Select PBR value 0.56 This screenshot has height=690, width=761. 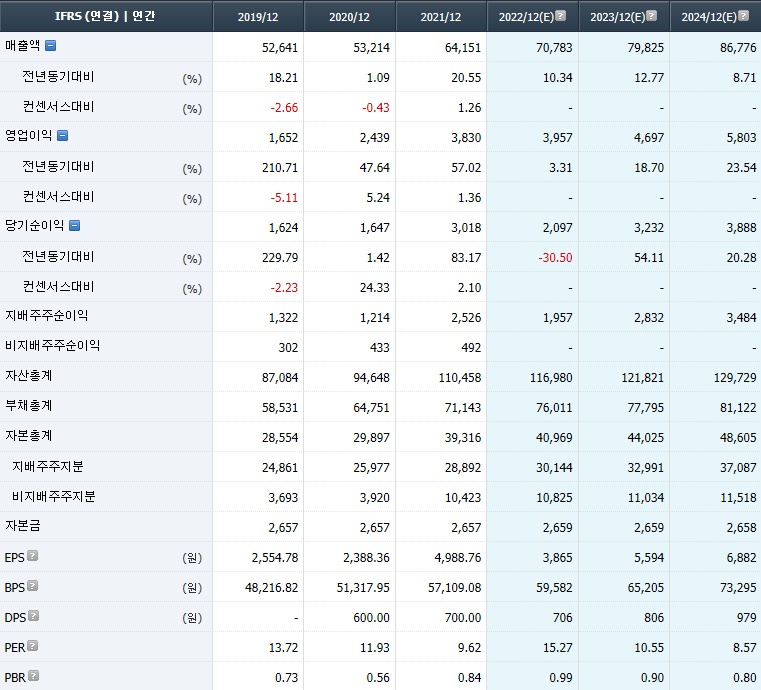(379, 678)
